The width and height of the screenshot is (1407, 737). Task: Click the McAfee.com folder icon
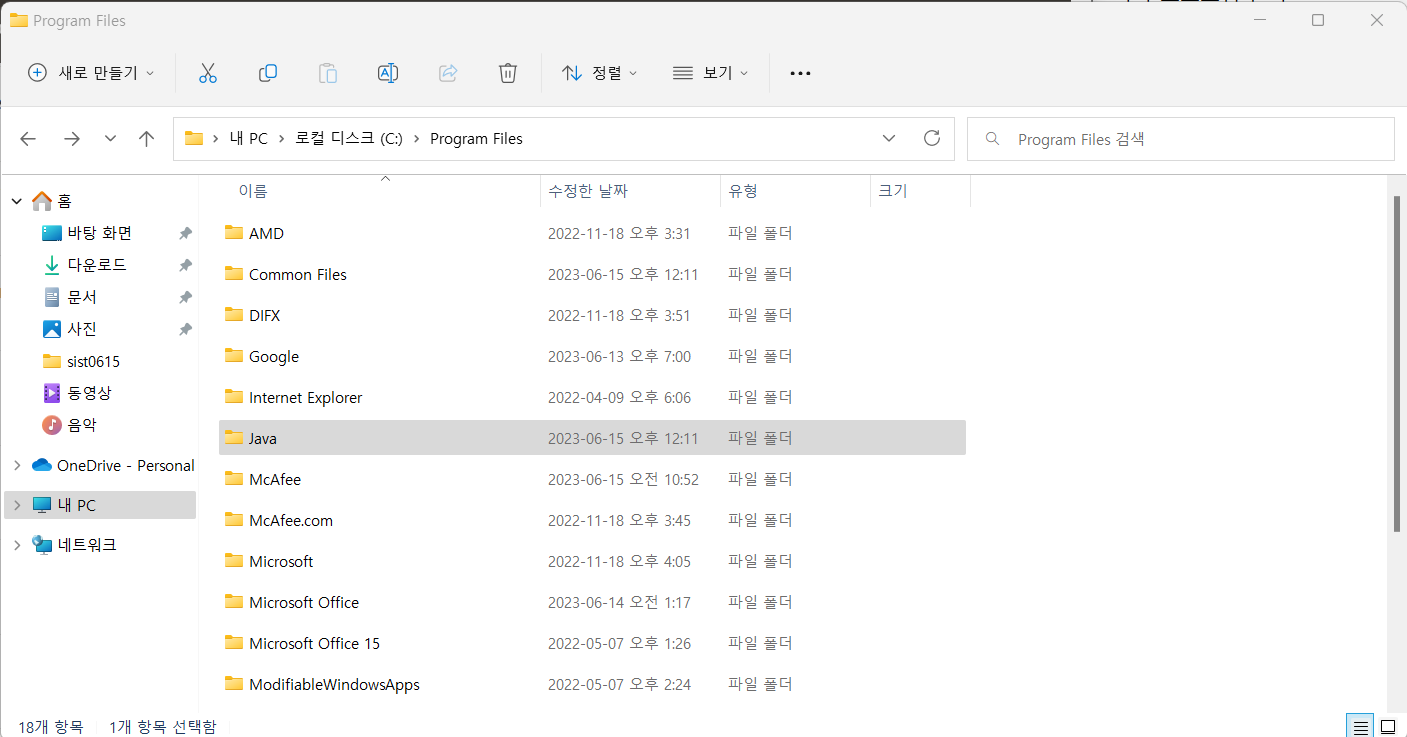pyautogui.click(x=234, y=520)
